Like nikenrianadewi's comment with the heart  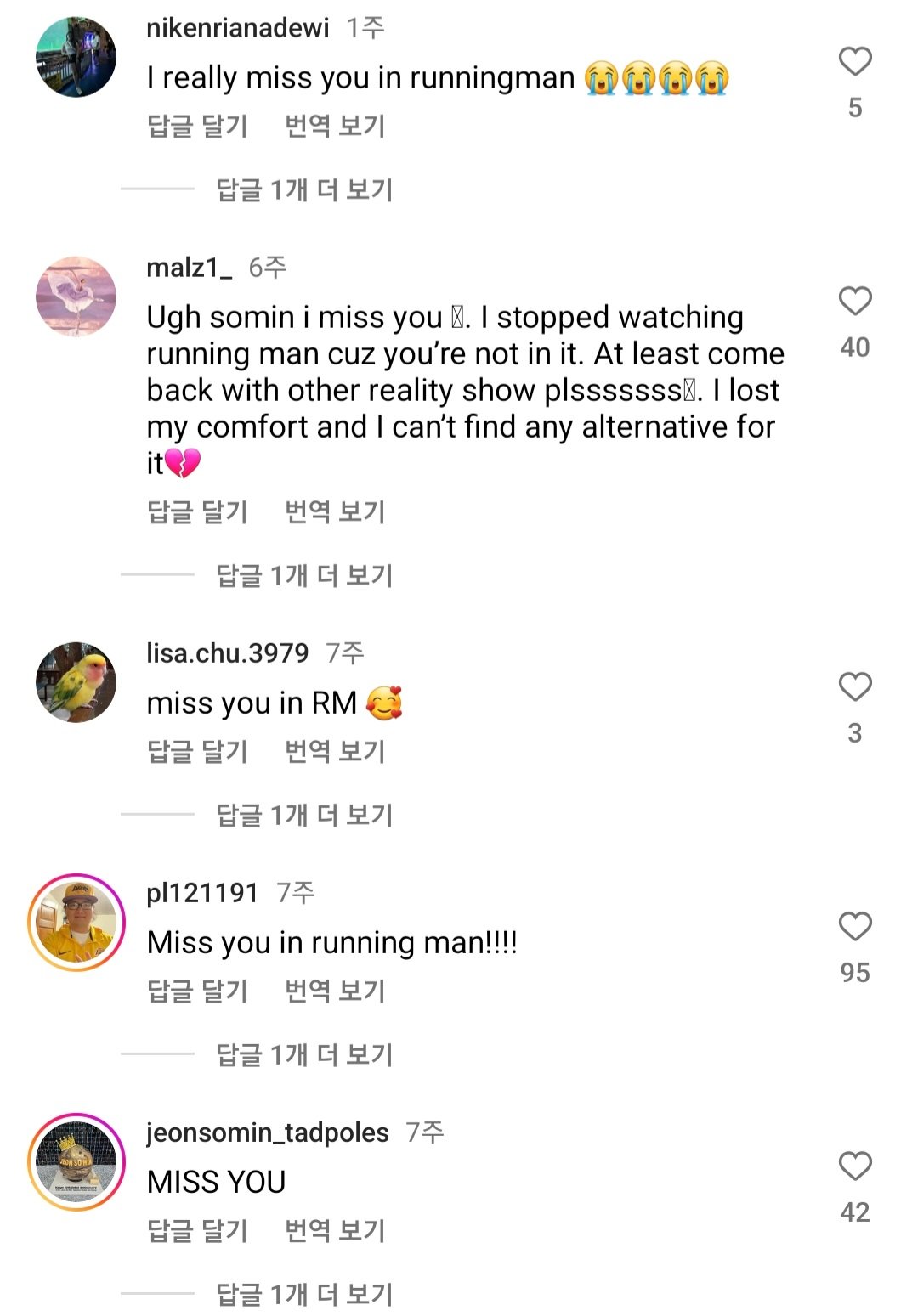click(x=855, y=62)
